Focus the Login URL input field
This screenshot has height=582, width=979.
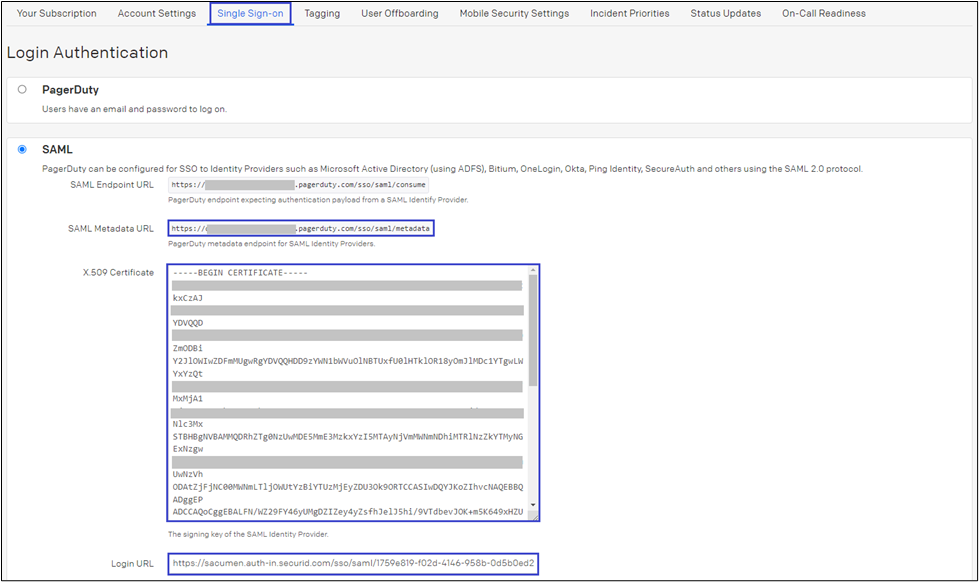coord(353,563)
